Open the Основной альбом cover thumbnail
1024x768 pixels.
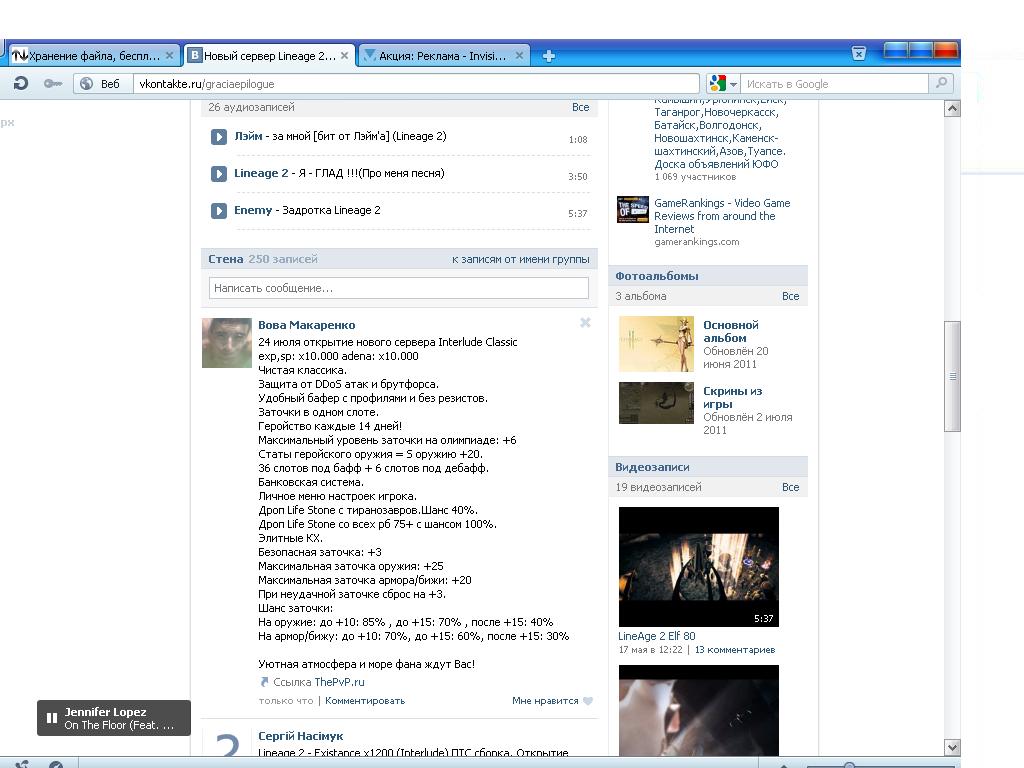[x=656, y=344]
